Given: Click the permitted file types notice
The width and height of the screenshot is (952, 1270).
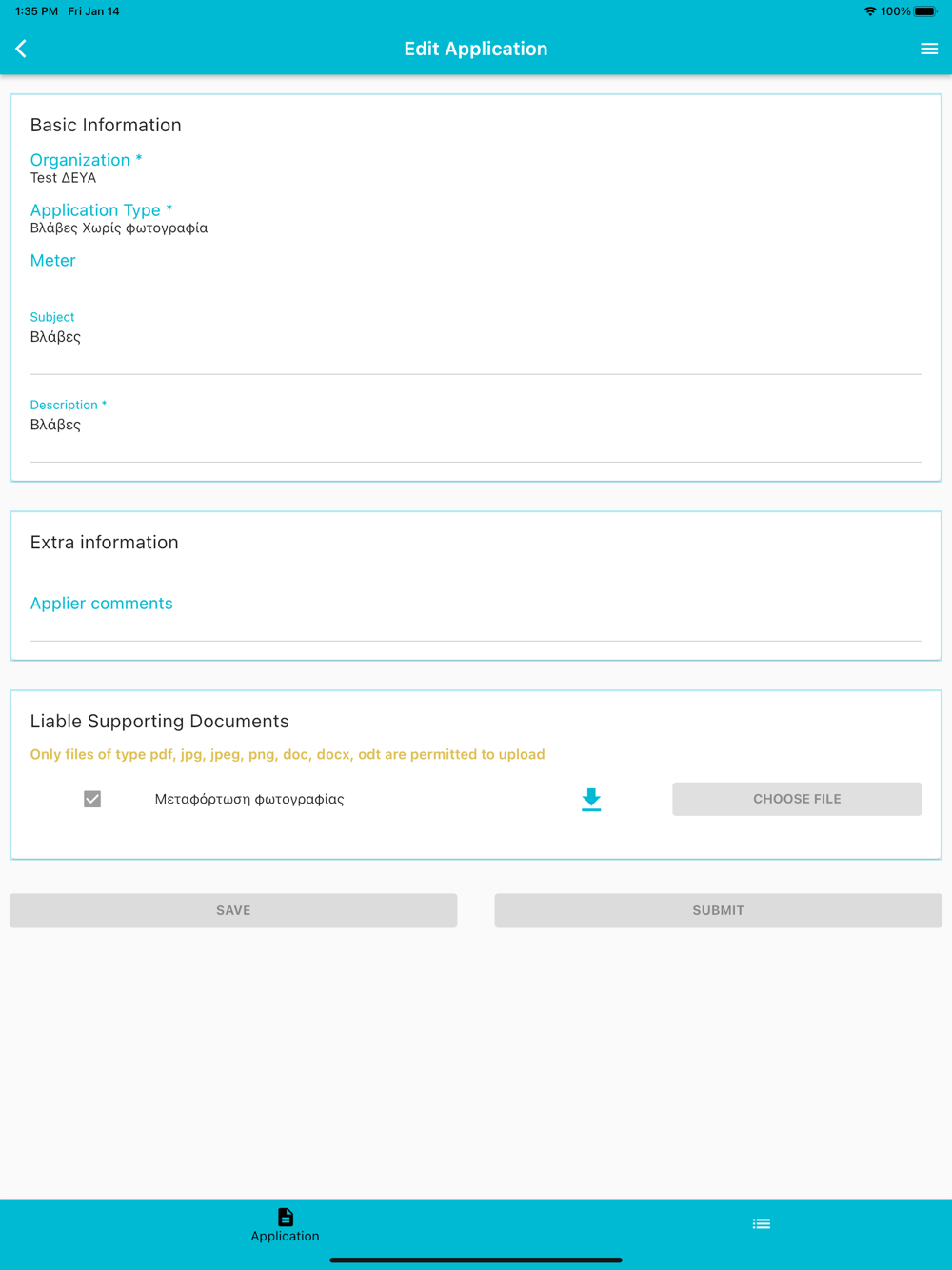Looking at the screenshot, I should [x=288, y=754].
